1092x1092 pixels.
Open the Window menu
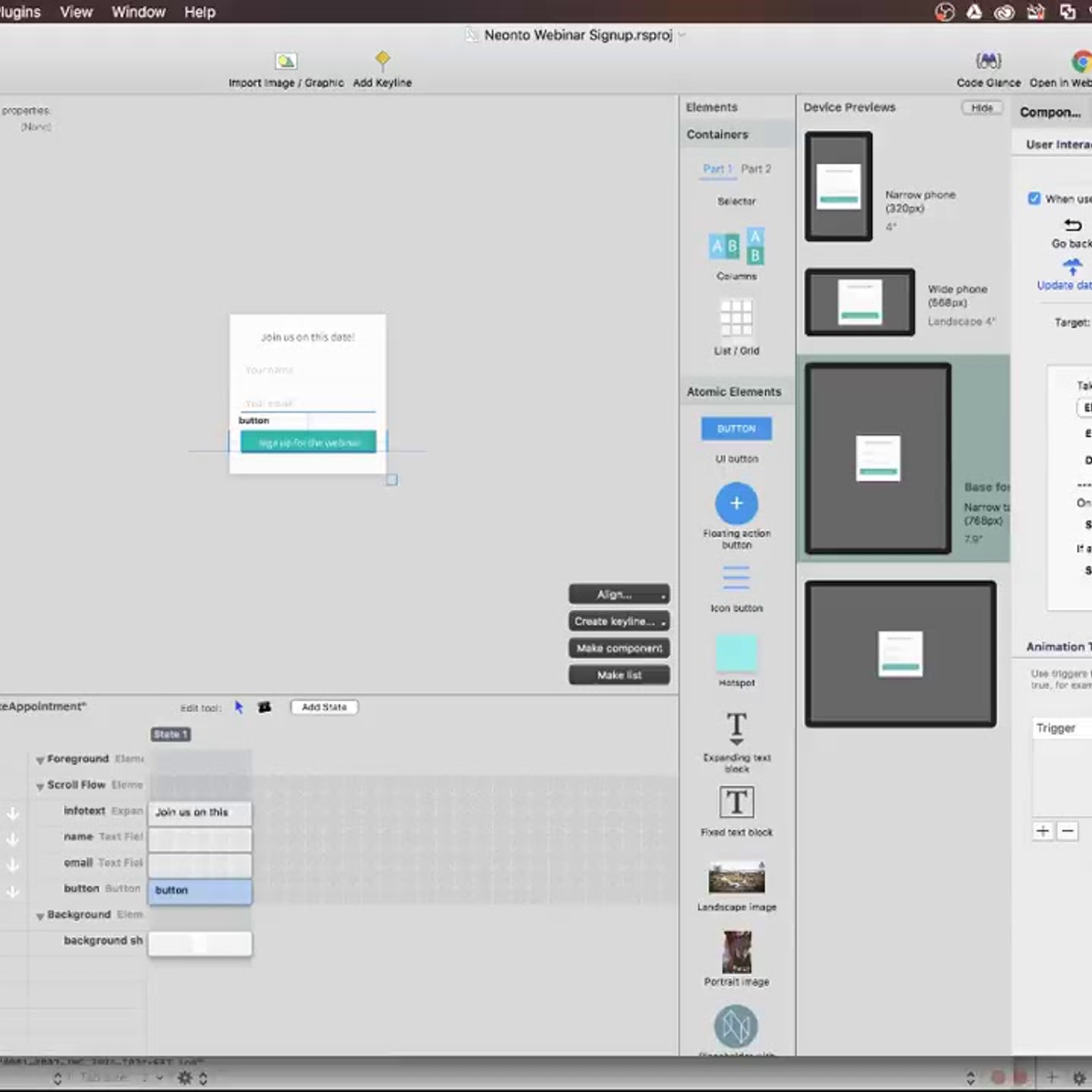click(x=139, y=12)
